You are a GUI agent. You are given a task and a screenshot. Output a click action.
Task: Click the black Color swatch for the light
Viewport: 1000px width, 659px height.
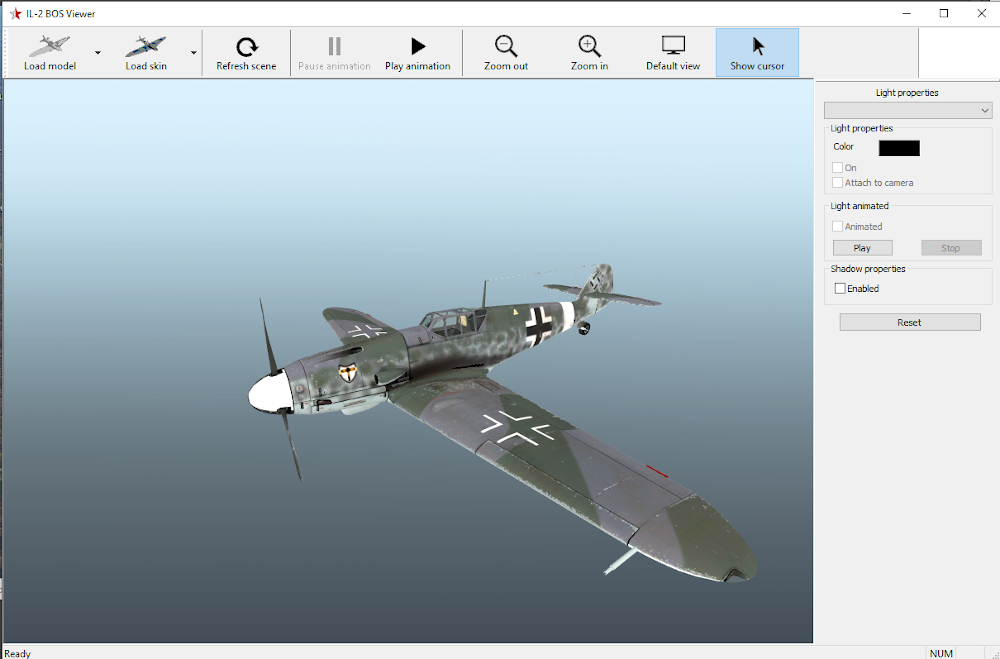pyautogui.click(x=898, y=147)
